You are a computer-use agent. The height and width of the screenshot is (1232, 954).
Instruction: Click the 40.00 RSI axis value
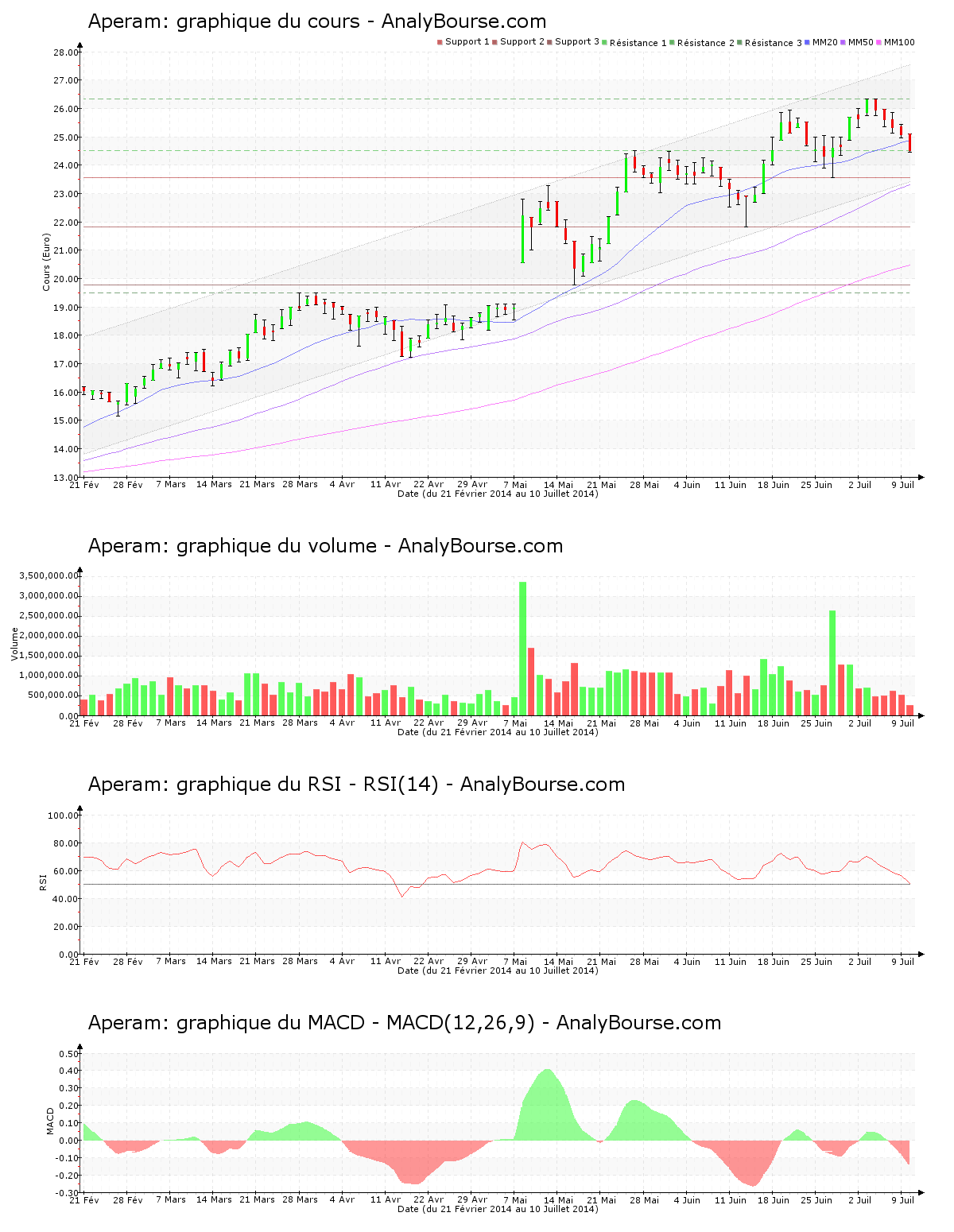(x=65, y=899)
